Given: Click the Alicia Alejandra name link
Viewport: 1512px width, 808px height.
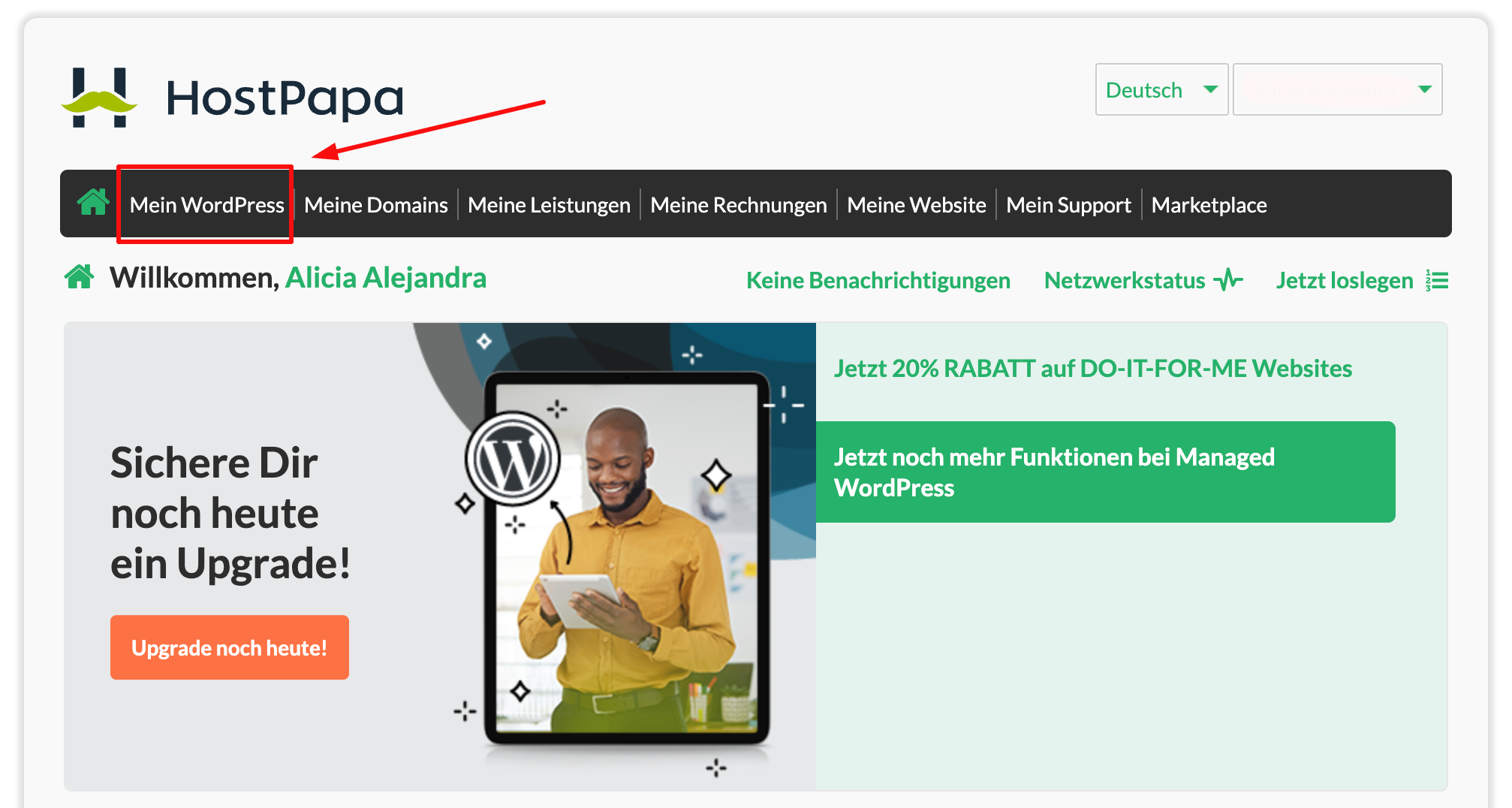Looking at the screenshot, I should point(386,277).
